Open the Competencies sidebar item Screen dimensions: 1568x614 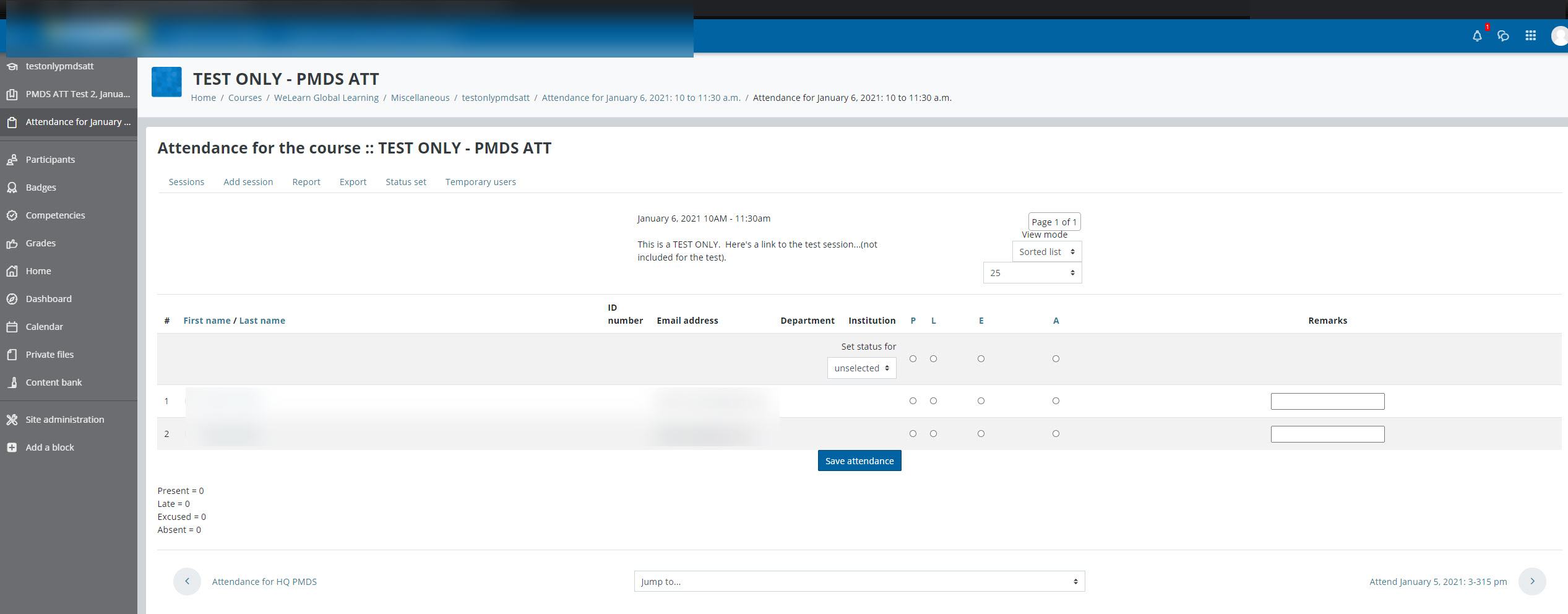click(x=55, y=215)
